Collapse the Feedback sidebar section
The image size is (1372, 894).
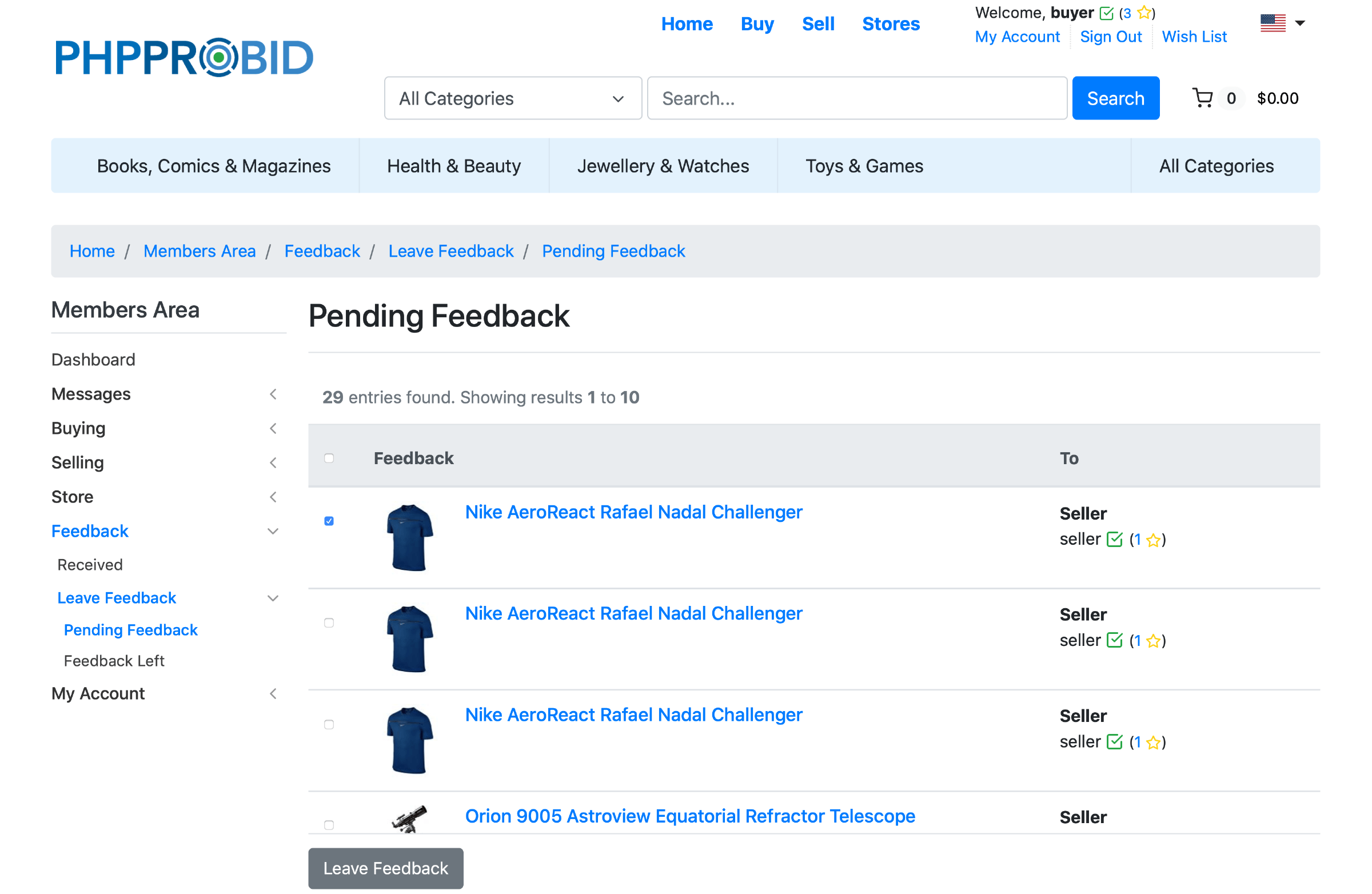(x=273, y=531)
